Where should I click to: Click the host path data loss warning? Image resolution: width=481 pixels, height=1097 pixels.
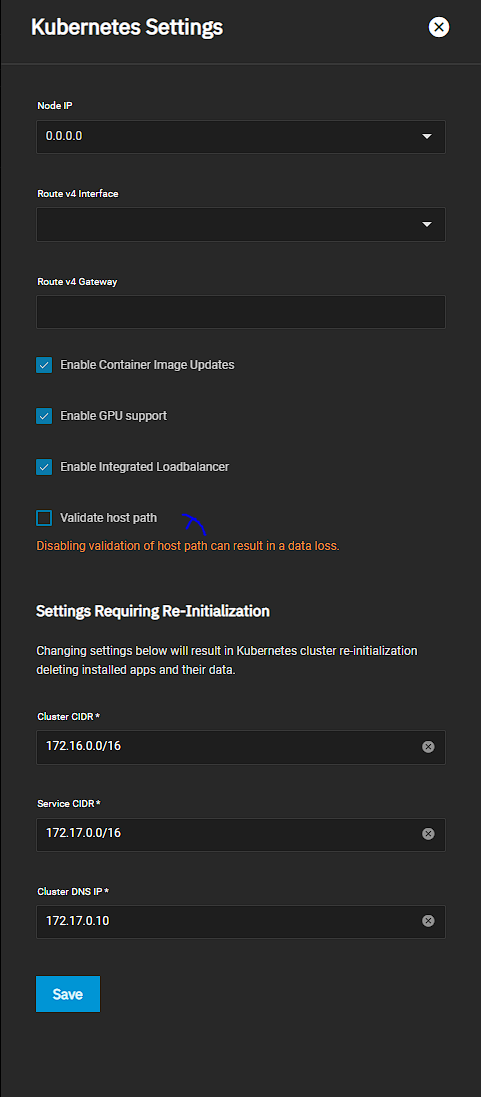coord(188,546)
